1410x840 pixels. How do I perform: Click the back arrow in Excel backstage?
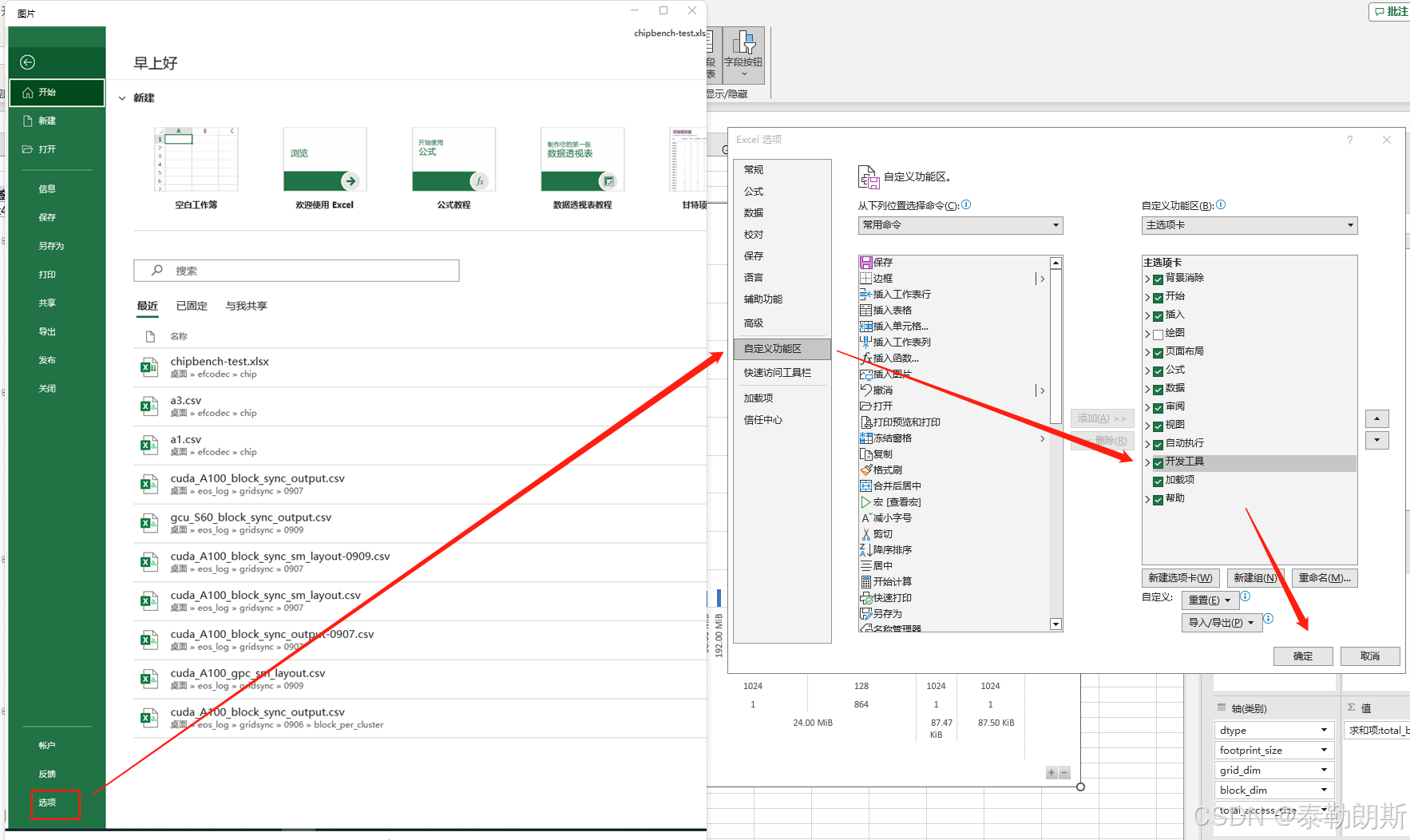(x=27, y=62)
